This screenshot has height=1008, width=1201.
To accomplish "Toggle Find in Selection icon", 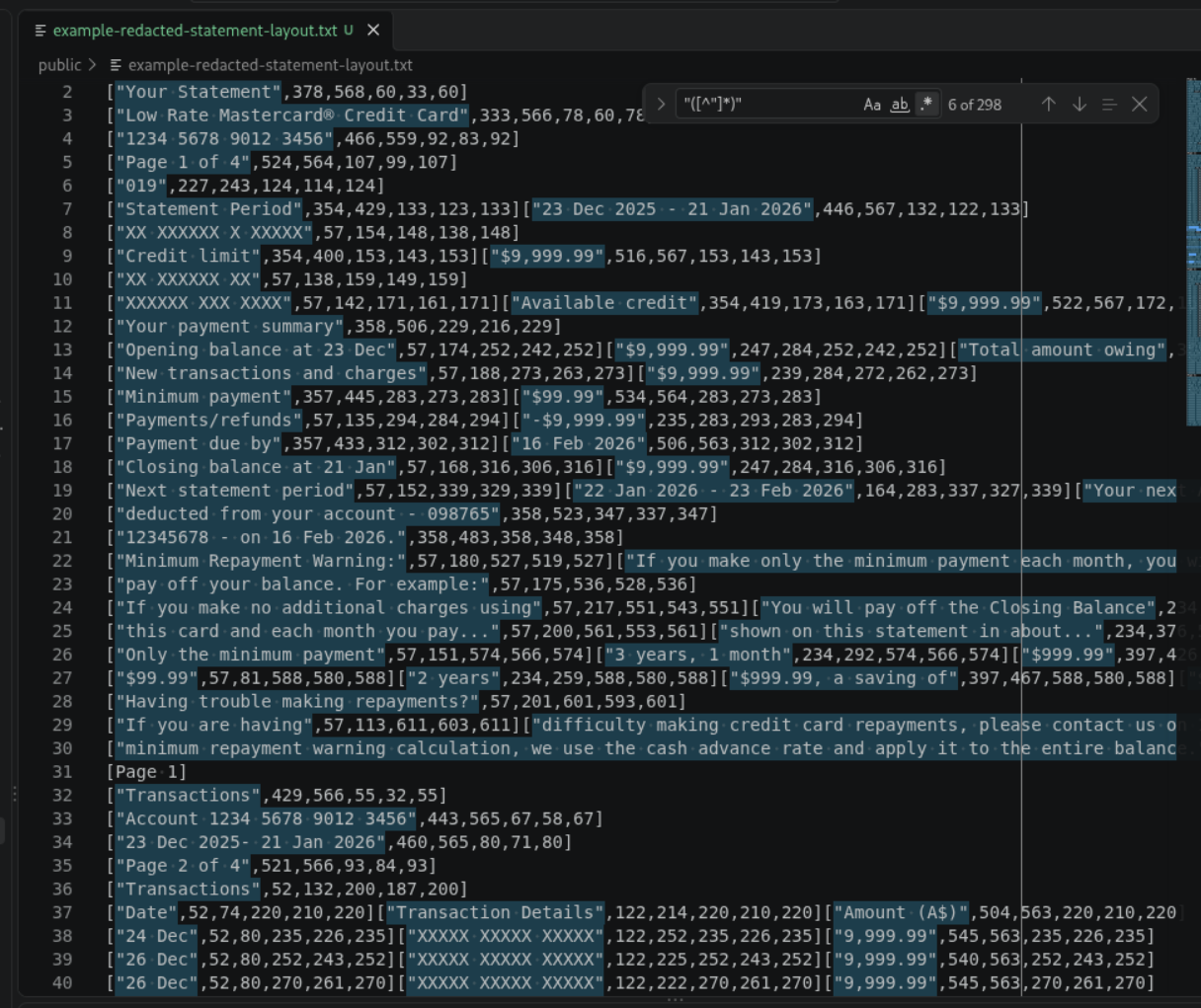I will coord(1109,104).
